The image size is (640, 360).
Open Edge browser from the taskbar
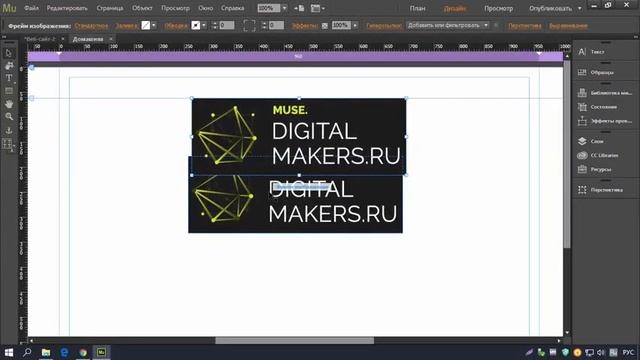(x=64, y=352)
